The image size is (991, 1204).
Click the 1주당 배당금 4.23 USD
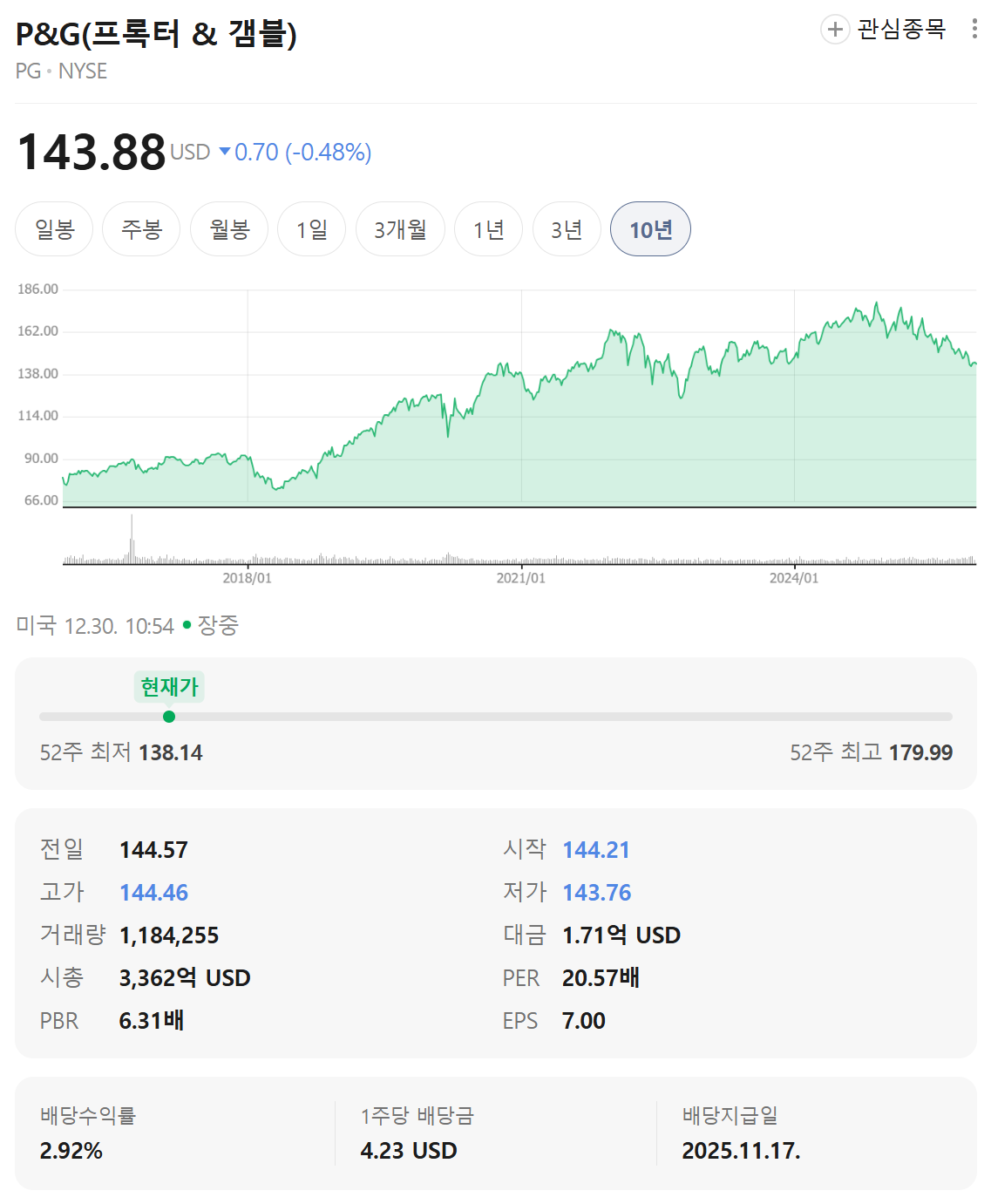coord(409,1151)
